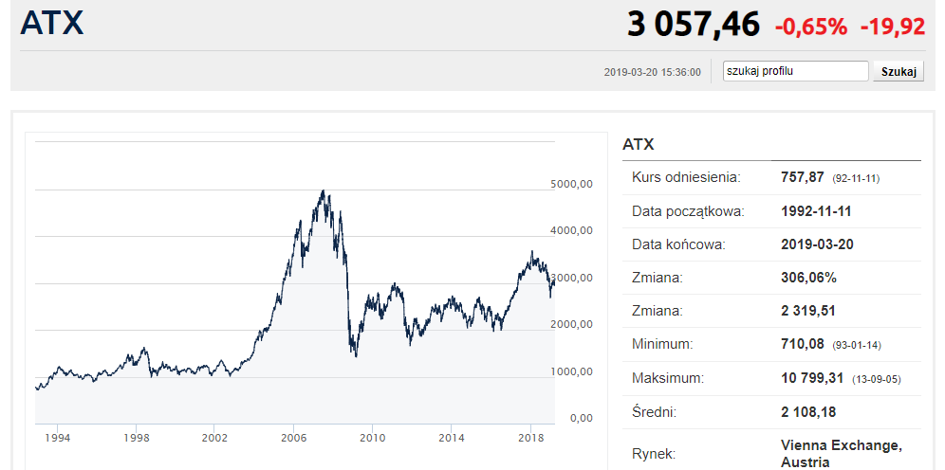This screenshot has height=470, width=945.
Task: Click the 2010 label on the chart axis
Action: click(x=372, y=437)
